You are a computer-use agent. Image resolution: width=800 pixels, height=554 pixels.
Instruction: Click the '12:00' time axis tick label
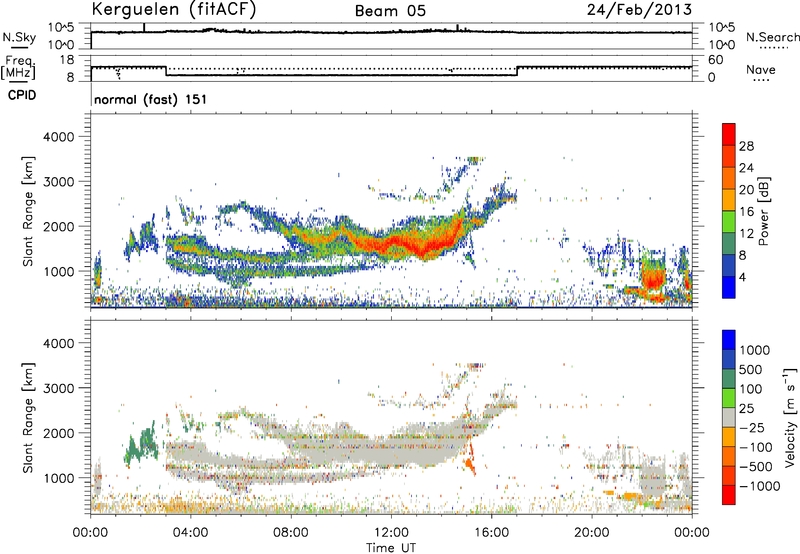click(x=391, y=533)
